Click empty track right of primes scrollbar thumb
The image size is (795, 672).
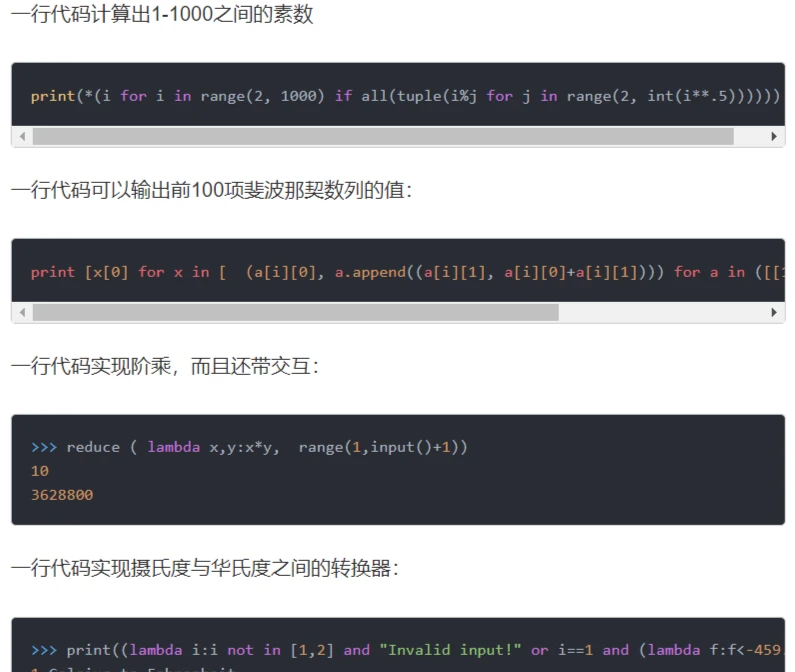[749, 136]
